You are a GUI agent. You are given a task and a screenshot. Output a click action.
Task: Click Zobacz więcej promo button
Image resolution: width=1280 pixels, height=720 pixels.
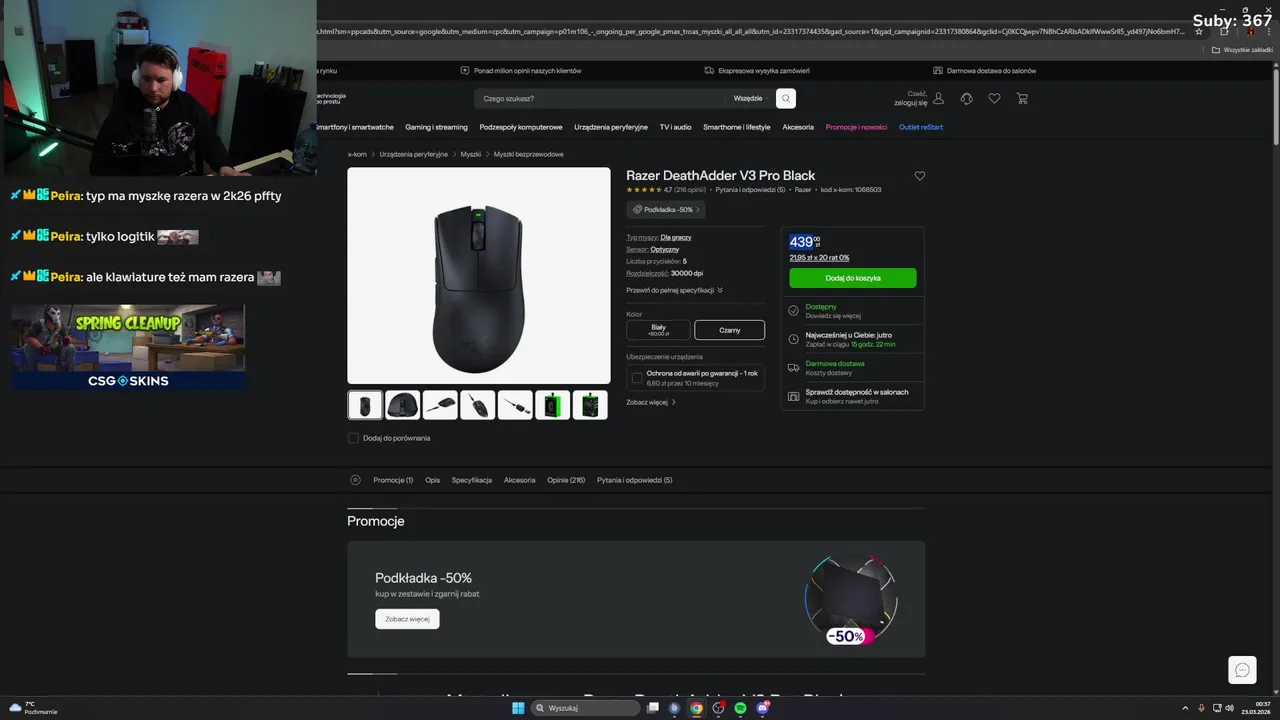[407, 619]
